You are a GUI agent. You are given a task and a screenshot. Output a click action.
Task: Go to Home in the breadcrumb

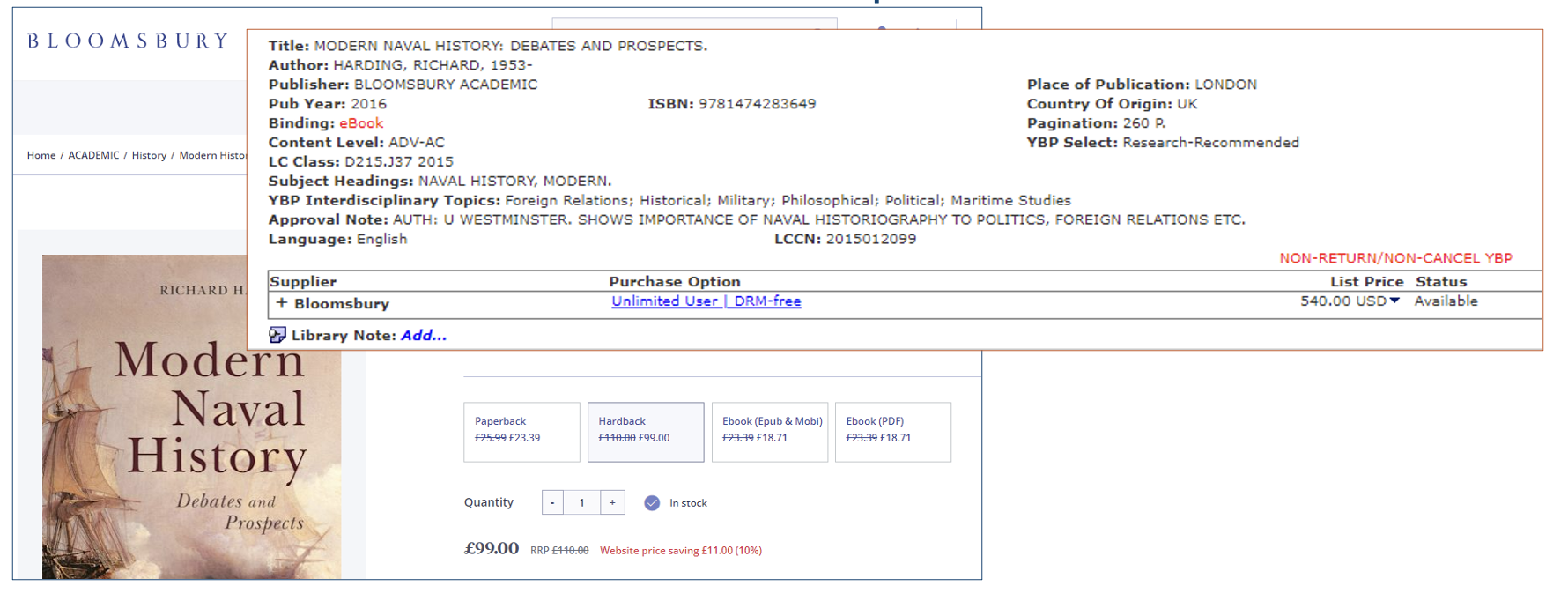41,155
